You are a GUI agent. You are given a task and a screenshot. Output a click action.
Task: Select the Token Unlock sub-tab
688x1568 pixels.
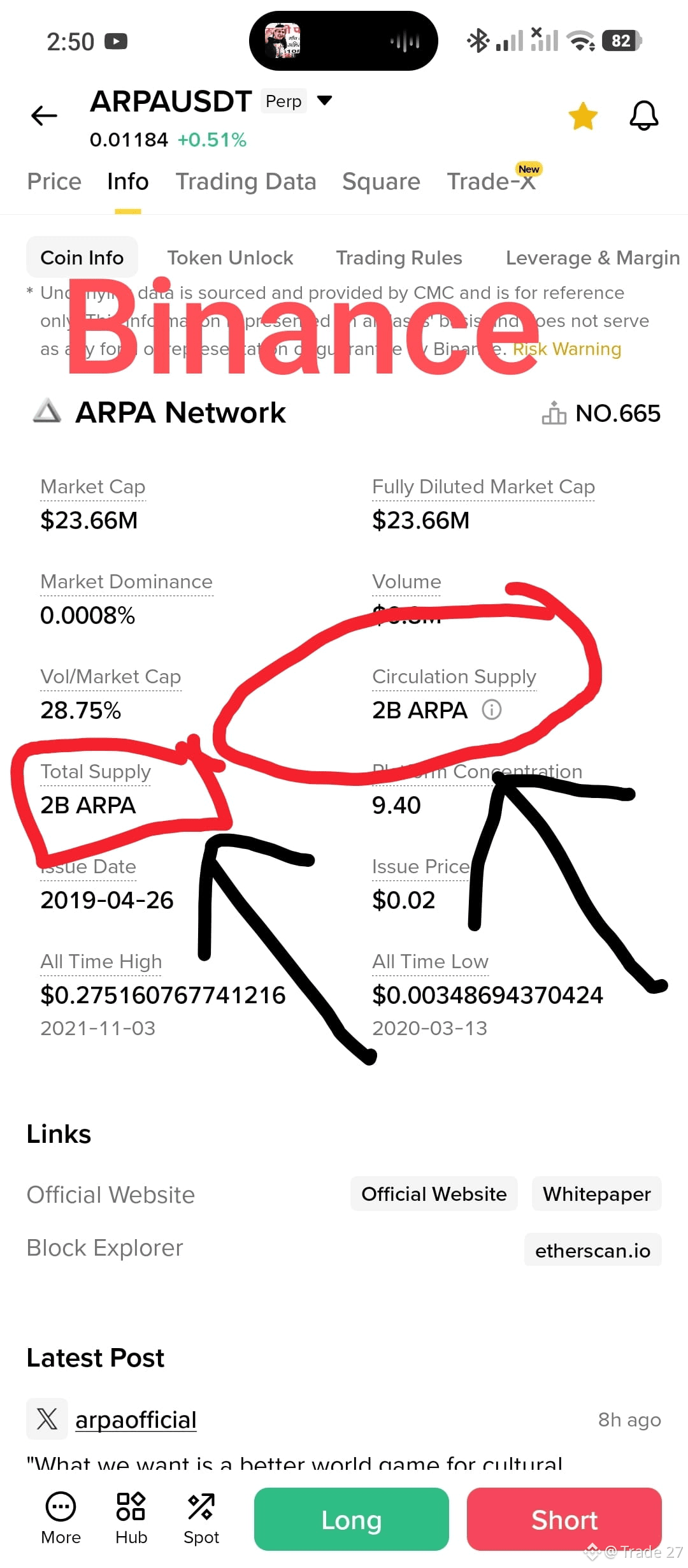(230, 258)
